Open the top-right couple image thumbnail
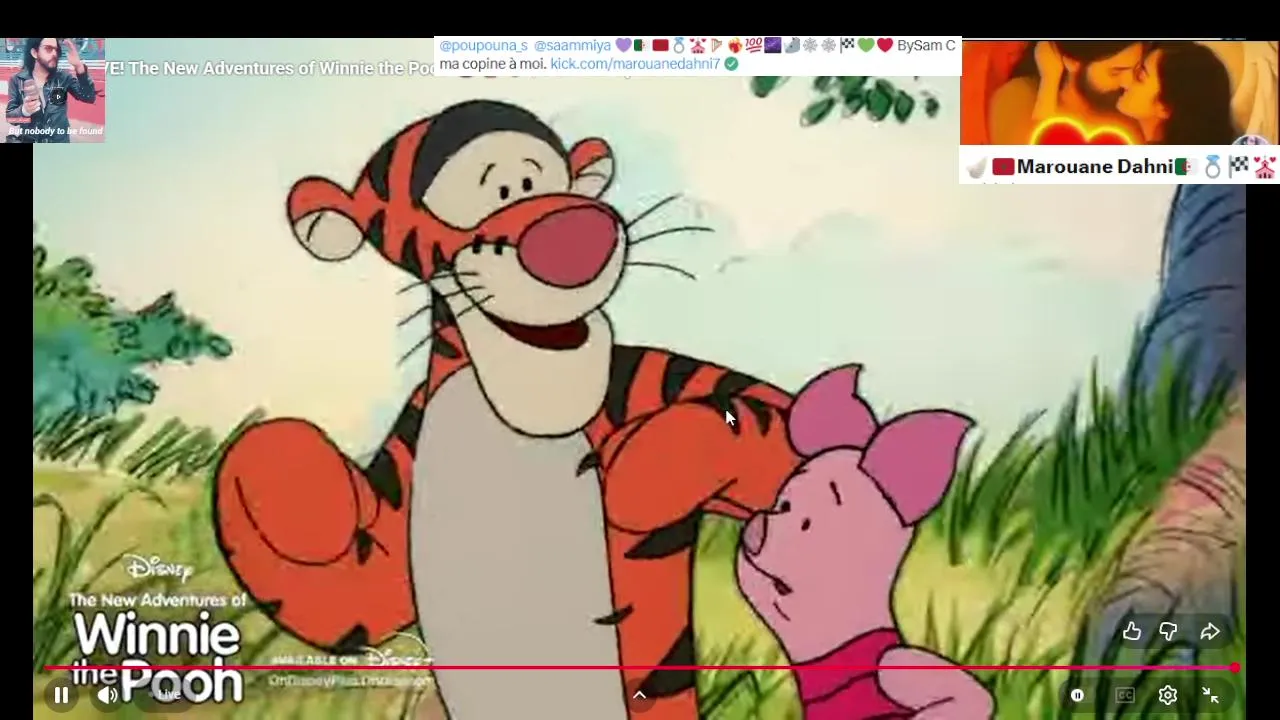1280x720 pixels. point(1119,93)
